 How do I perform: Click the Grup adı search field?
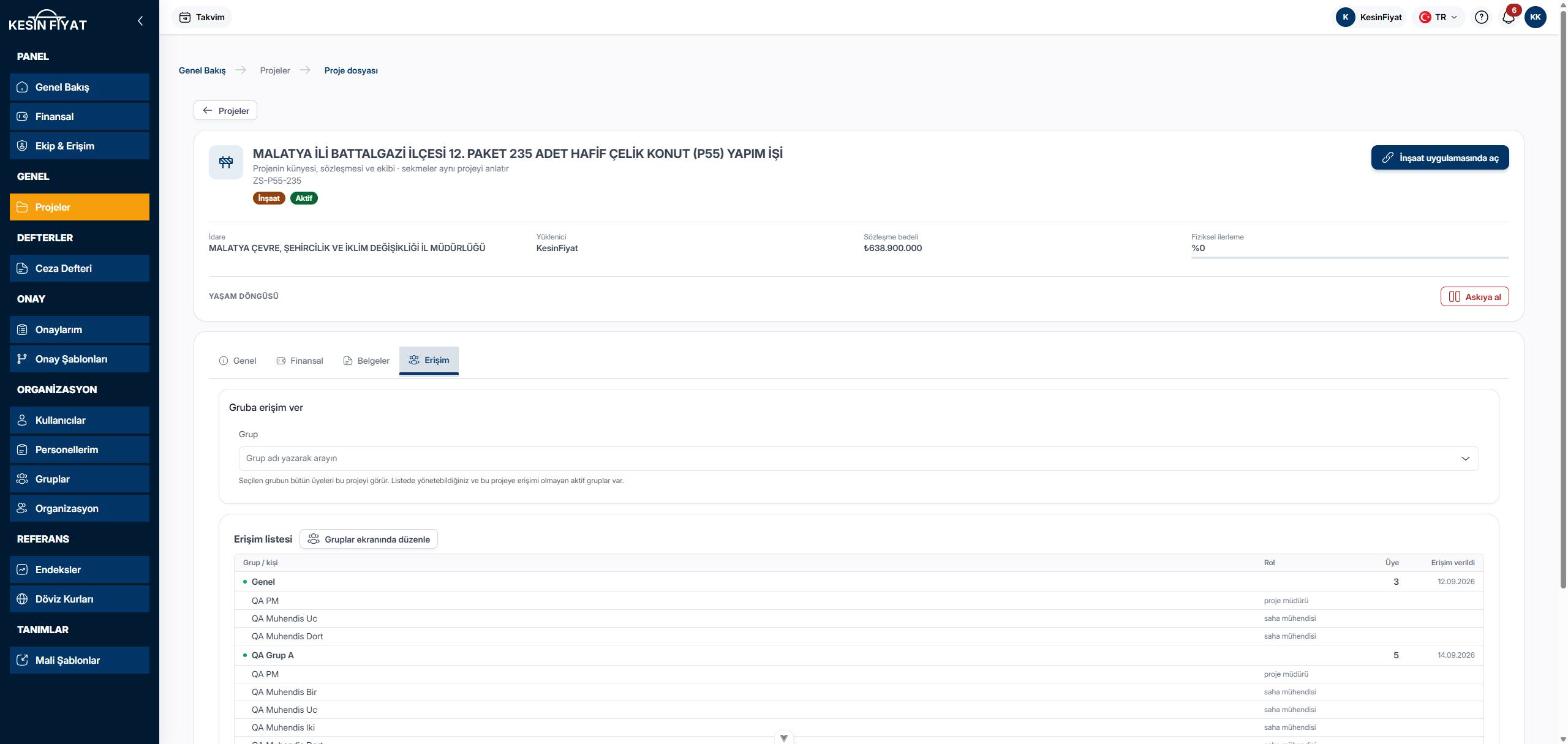[858, 459]
